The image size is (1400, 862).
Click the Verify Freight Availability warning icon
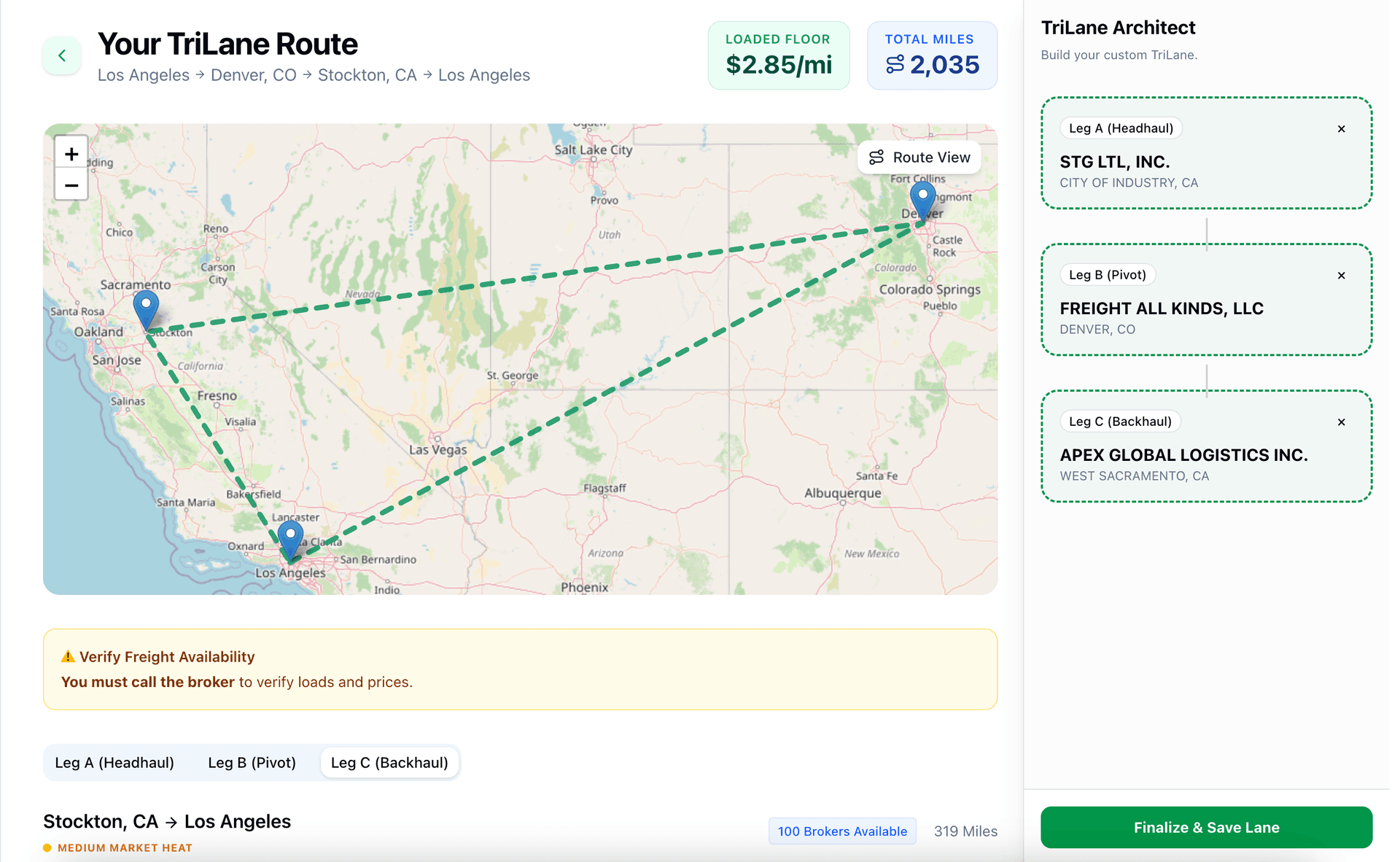68,656
